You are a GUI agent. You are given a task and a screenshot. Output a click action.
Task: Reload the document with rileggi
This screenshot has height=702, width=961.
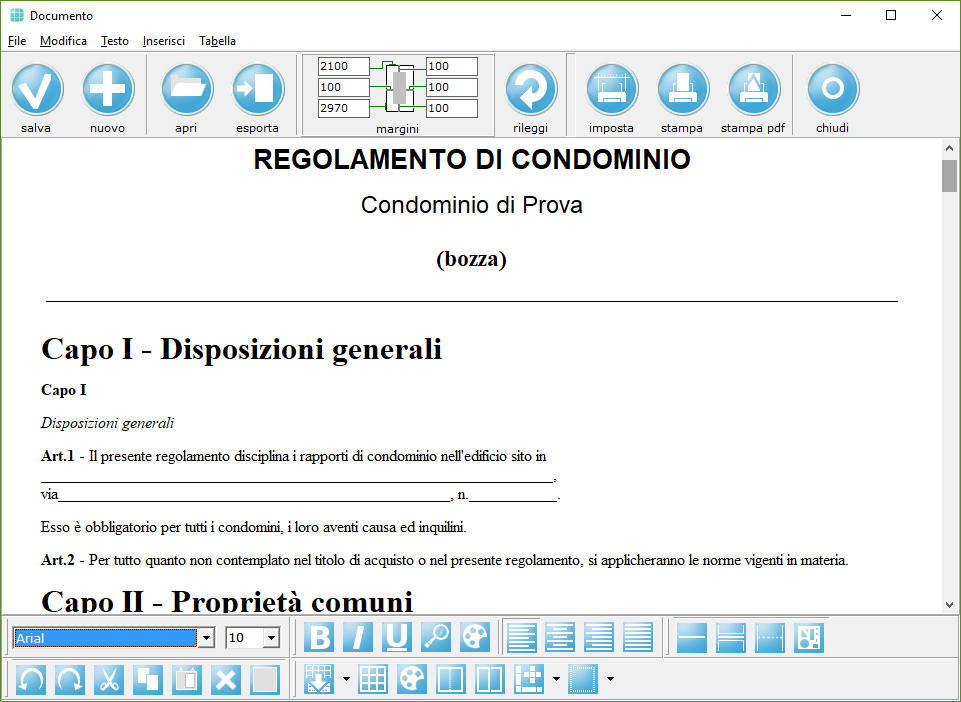(x=531, y=90)
